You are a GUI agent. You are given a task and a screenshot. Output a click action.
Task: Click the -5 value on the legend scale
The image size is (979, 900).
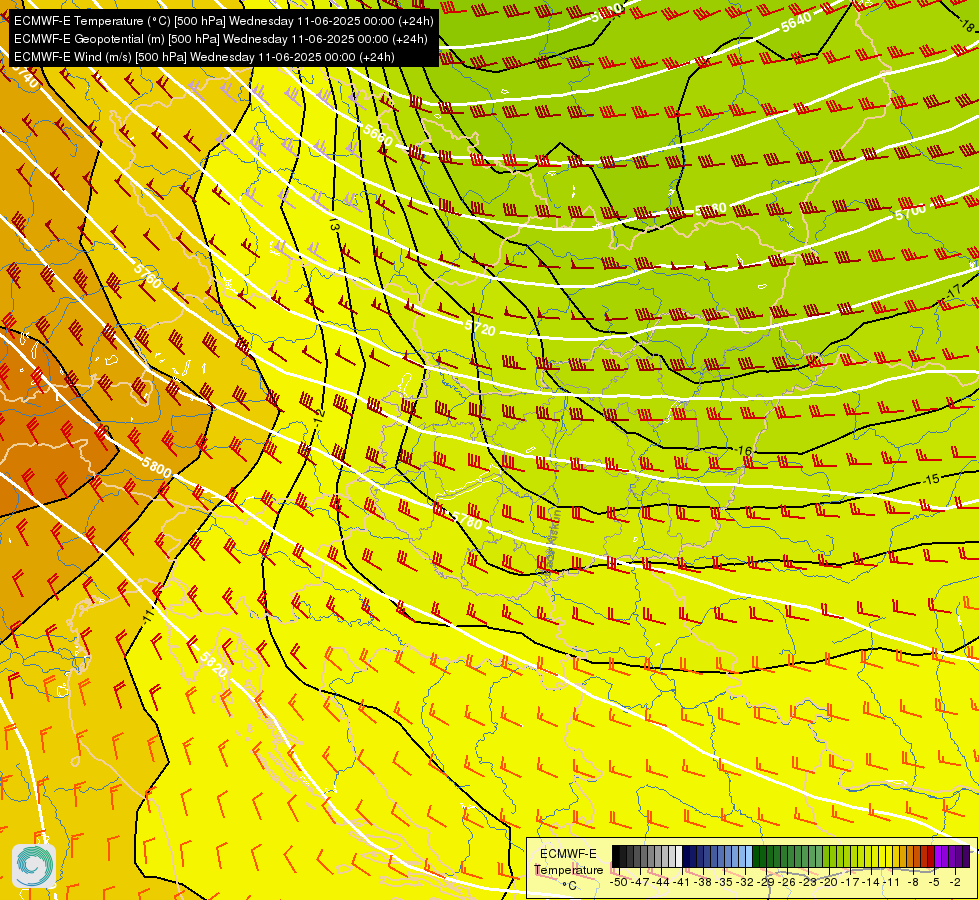934,882
